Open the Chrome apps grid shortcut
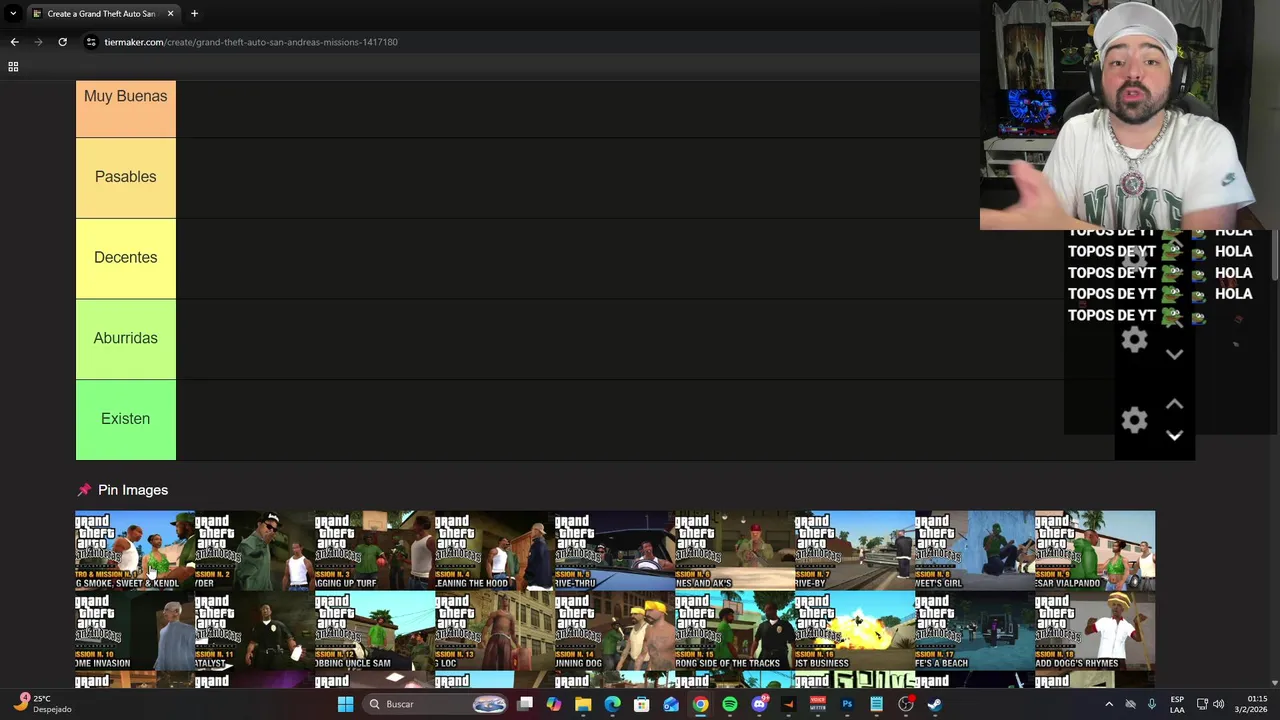This screenshot has height=720, width=1280. click(13, 67)
